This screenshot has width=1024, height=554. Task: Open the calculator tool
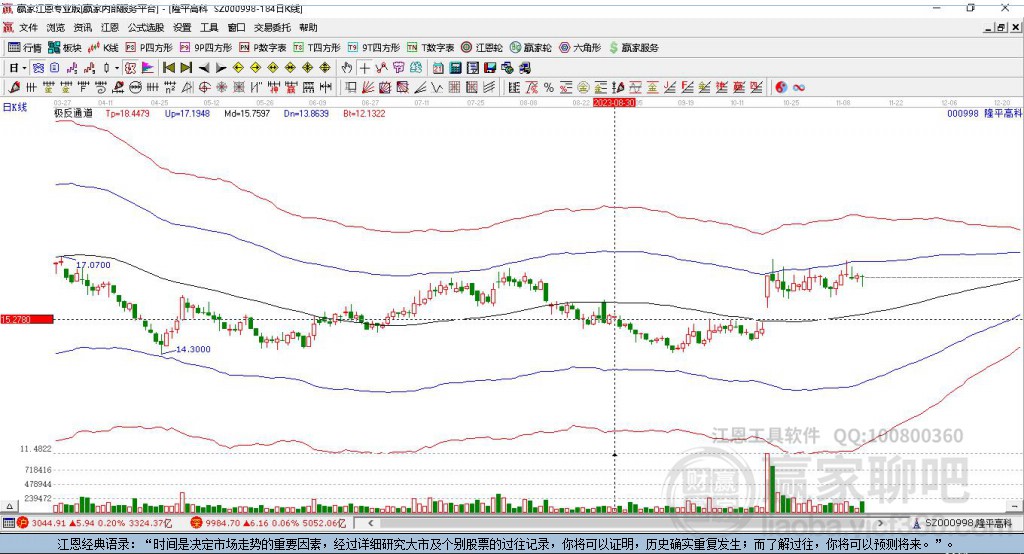pyautogui.click(x=455, y=68)
